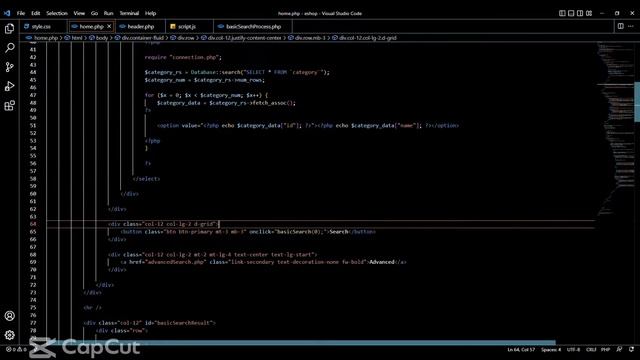
Task: Click div.row breadcrumb segment
Action: [186, 38]
